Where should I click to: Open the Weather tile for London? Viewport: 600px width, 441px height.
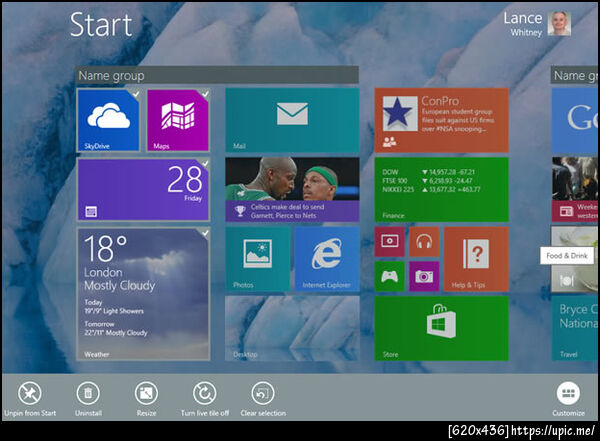(143, 294)
